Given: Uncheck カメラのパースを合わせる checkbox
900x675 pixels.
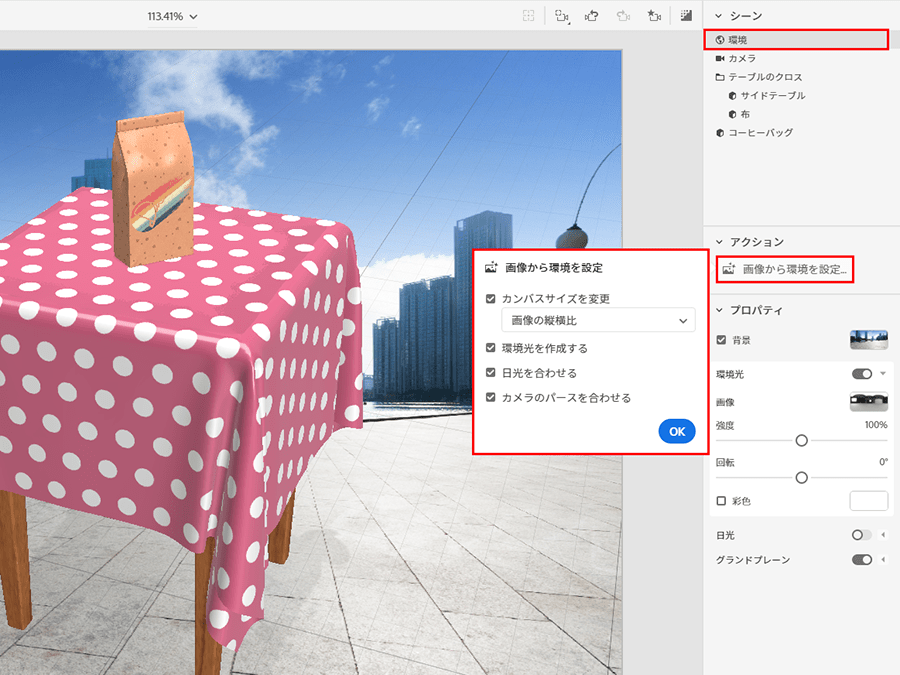Looking at the screenshot, I should (490, 397).
